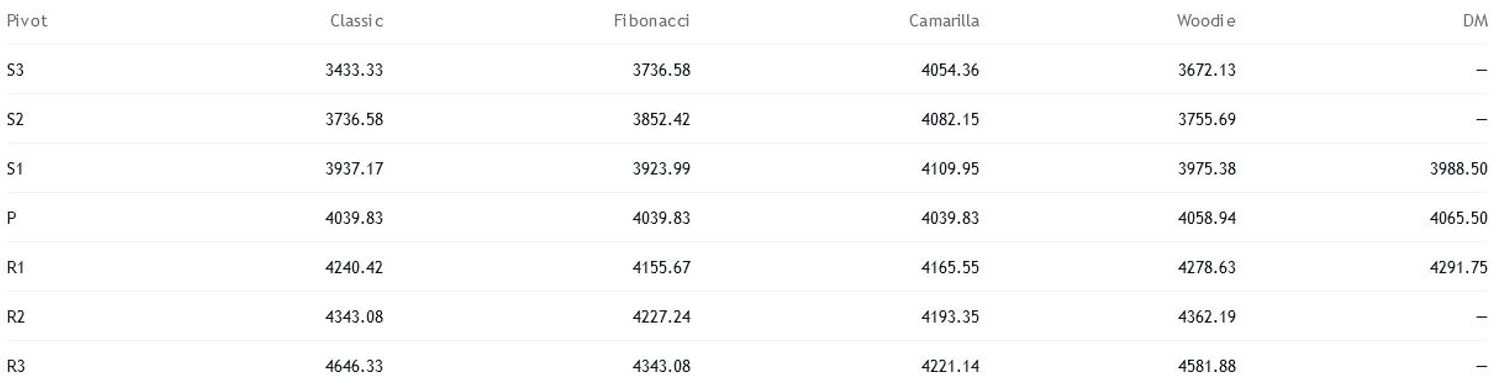Viewport: 1500px width, 390px height.
Task: Select the DM S1 value 3988.50
Action: coord(1458,168)
